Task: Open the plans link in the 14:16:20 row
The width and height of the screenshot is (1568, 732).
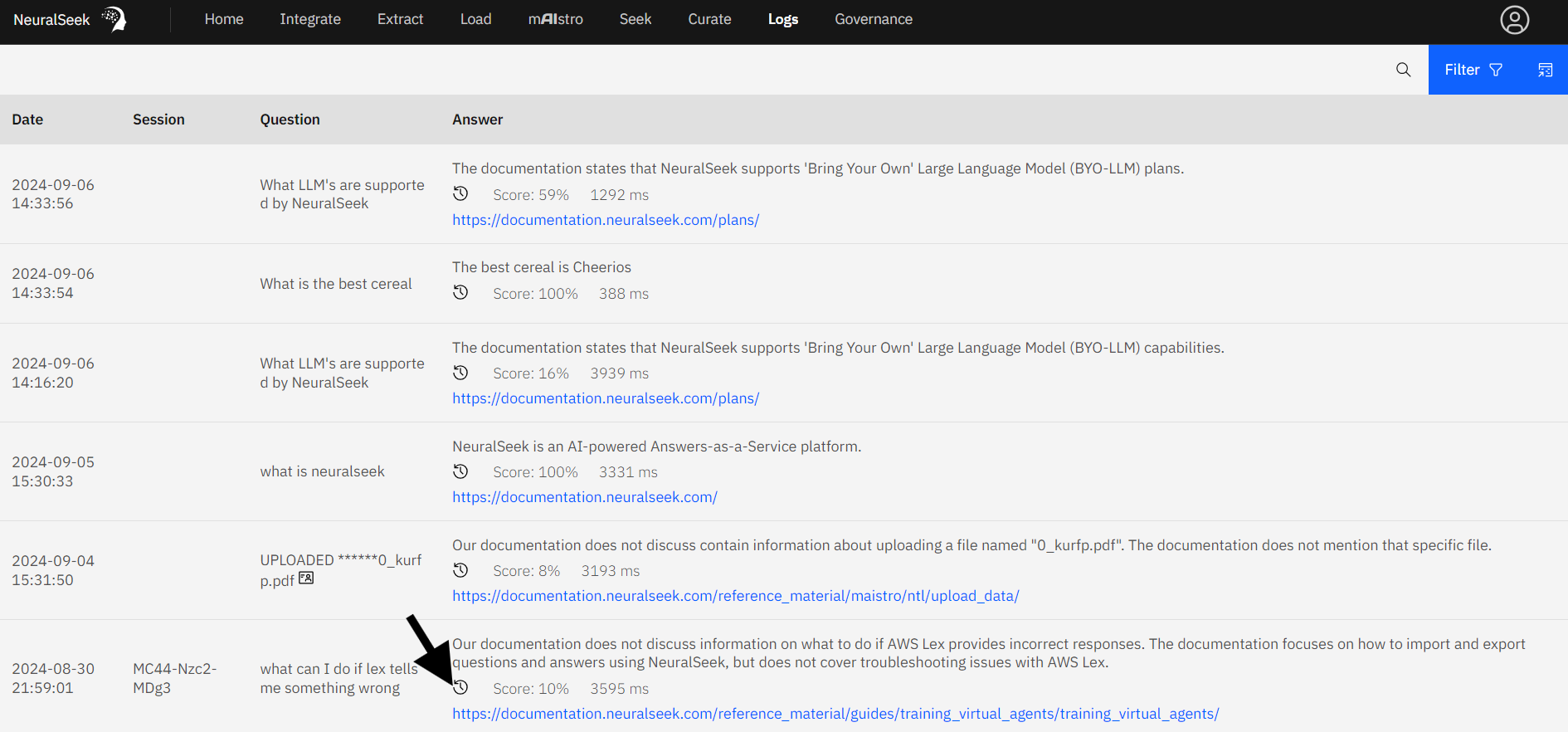Action: click(606, 398)
